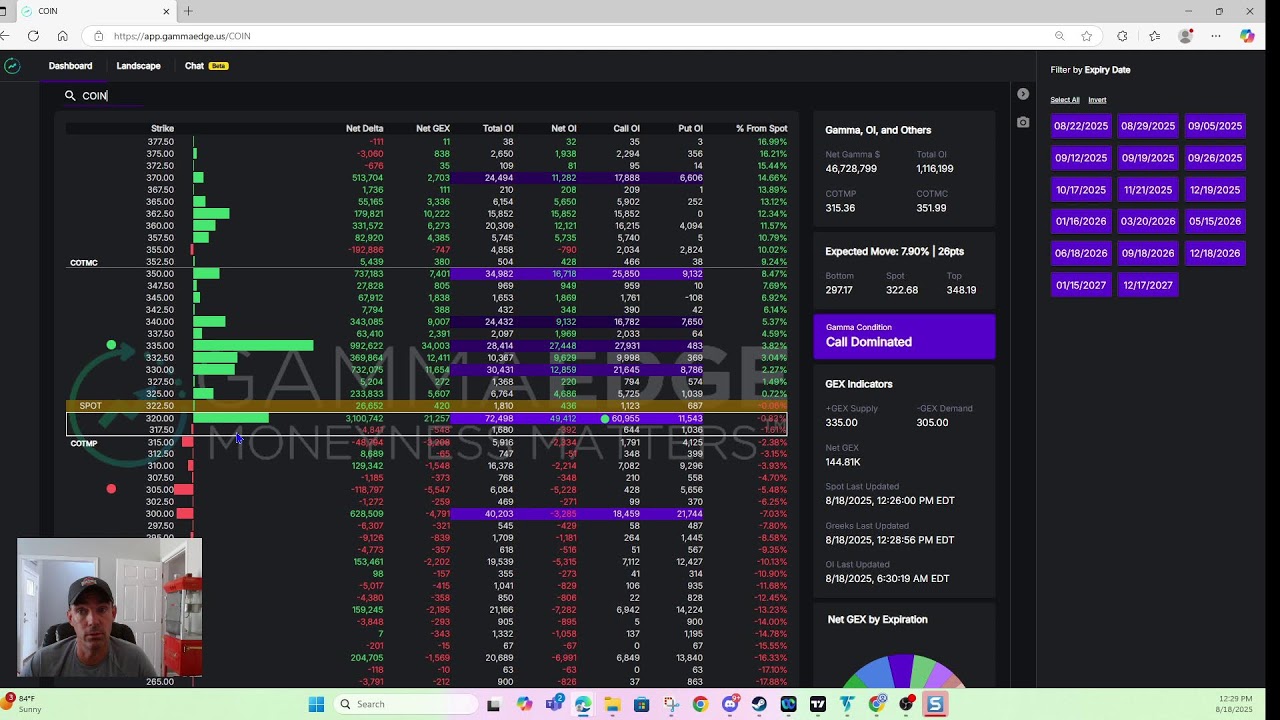This screenshot has height=720, width=1280.
Task: Toggle the 05/15/2026 expiry filter
Action: pyautogui.click(x=1215, y=221)
